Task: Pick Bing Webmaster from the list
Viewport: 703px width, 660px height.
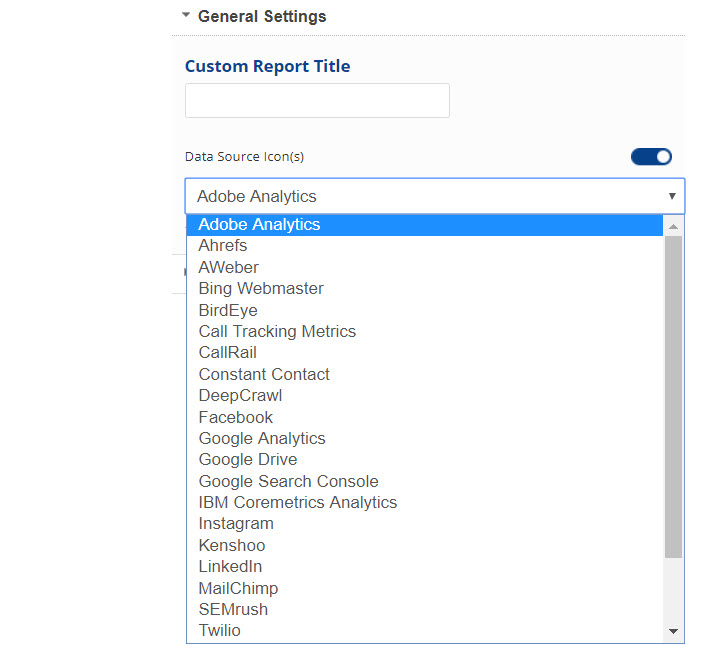Action: [x=261, y=289]
